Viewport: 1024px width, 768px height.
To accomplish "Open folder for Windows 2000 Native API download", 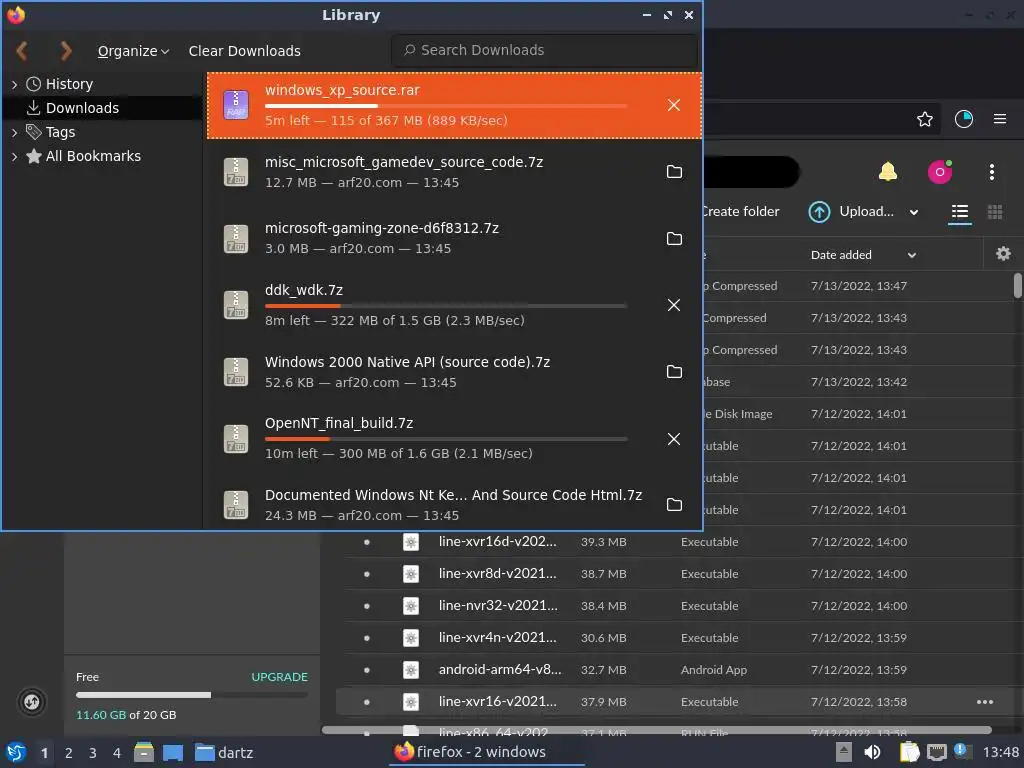I will (x=674, y=372).
